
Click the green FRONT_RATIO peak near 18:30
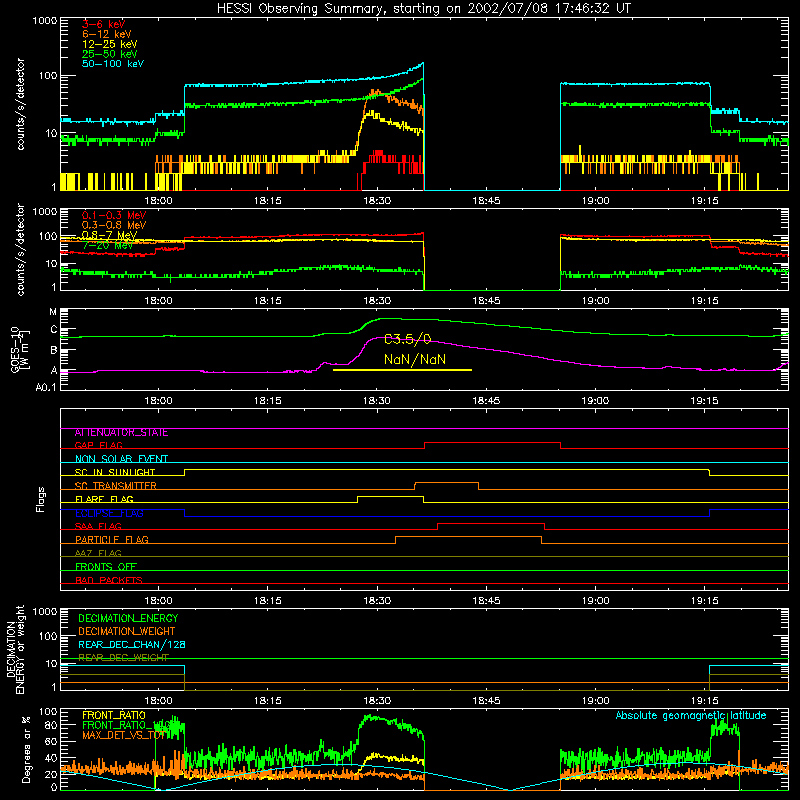[x=370, y=717]
